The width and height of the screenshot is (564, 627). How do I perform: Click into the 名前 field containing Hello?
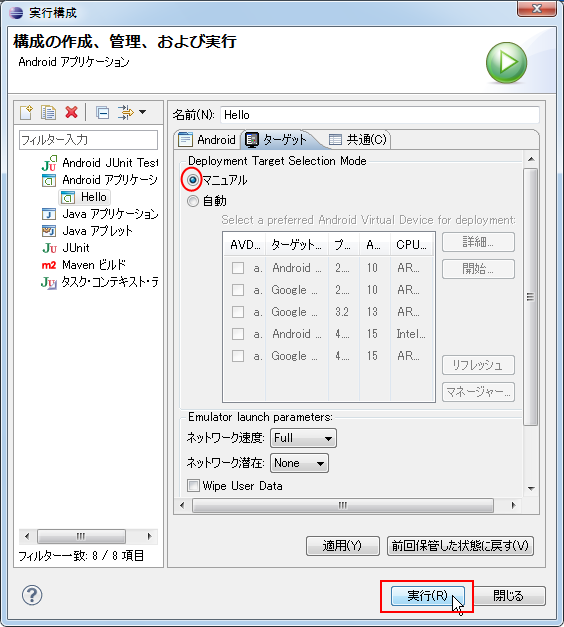380,115
